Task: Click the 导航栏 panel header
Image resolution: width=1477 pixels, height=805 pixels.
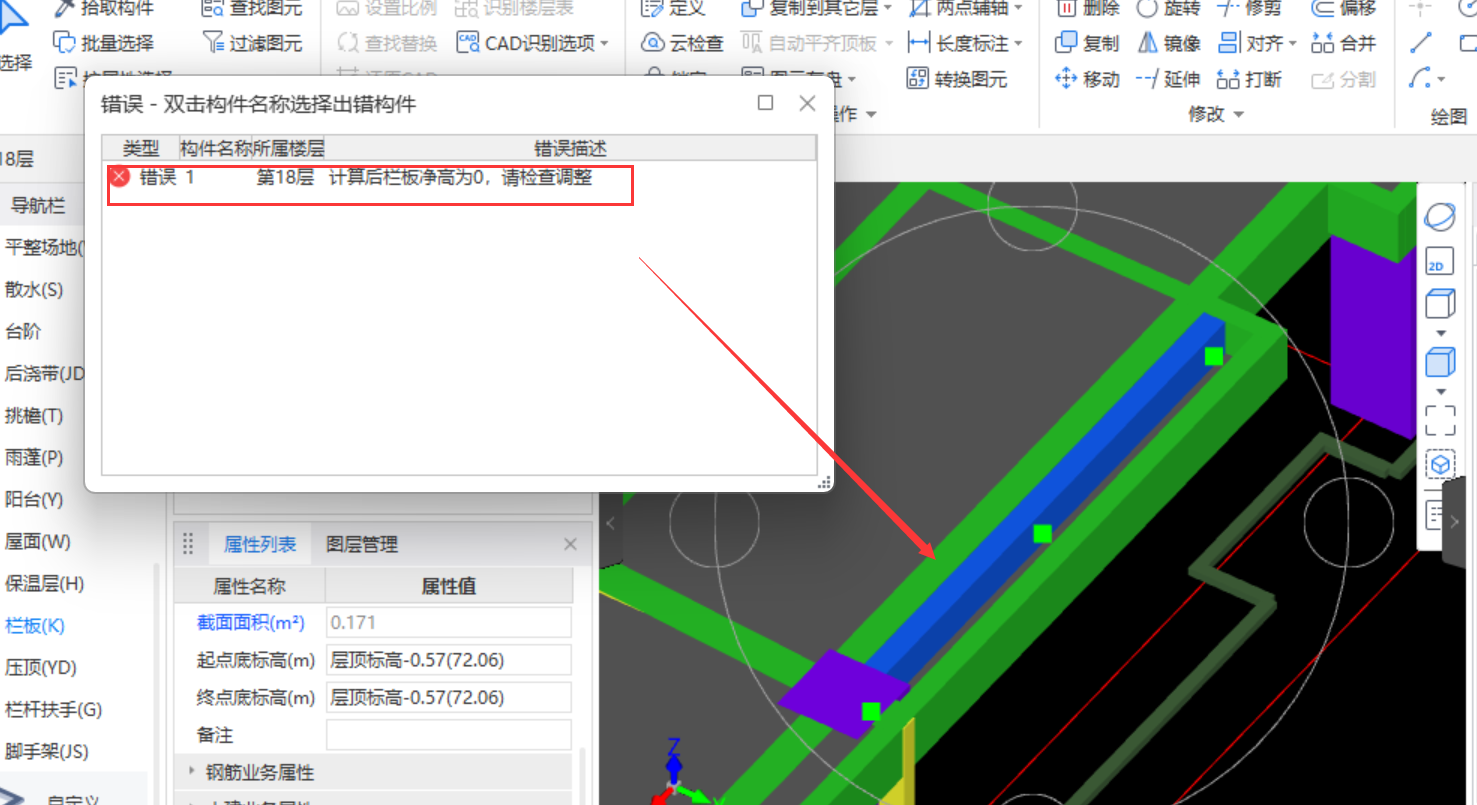Action: pyautogui.click(x=38, y=206)
